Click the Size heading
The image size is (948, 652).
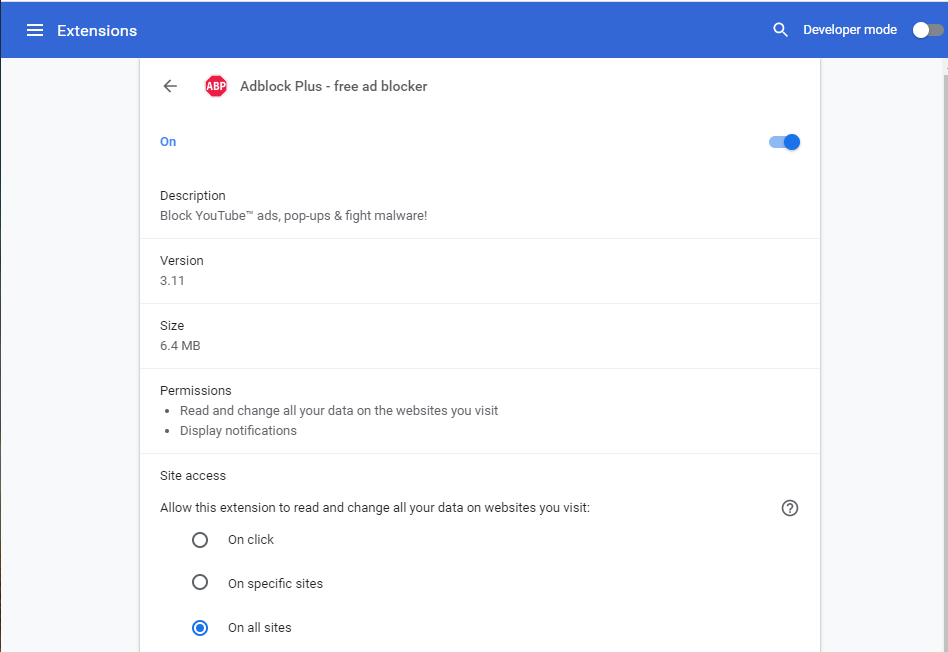click(x=172, y=325)
